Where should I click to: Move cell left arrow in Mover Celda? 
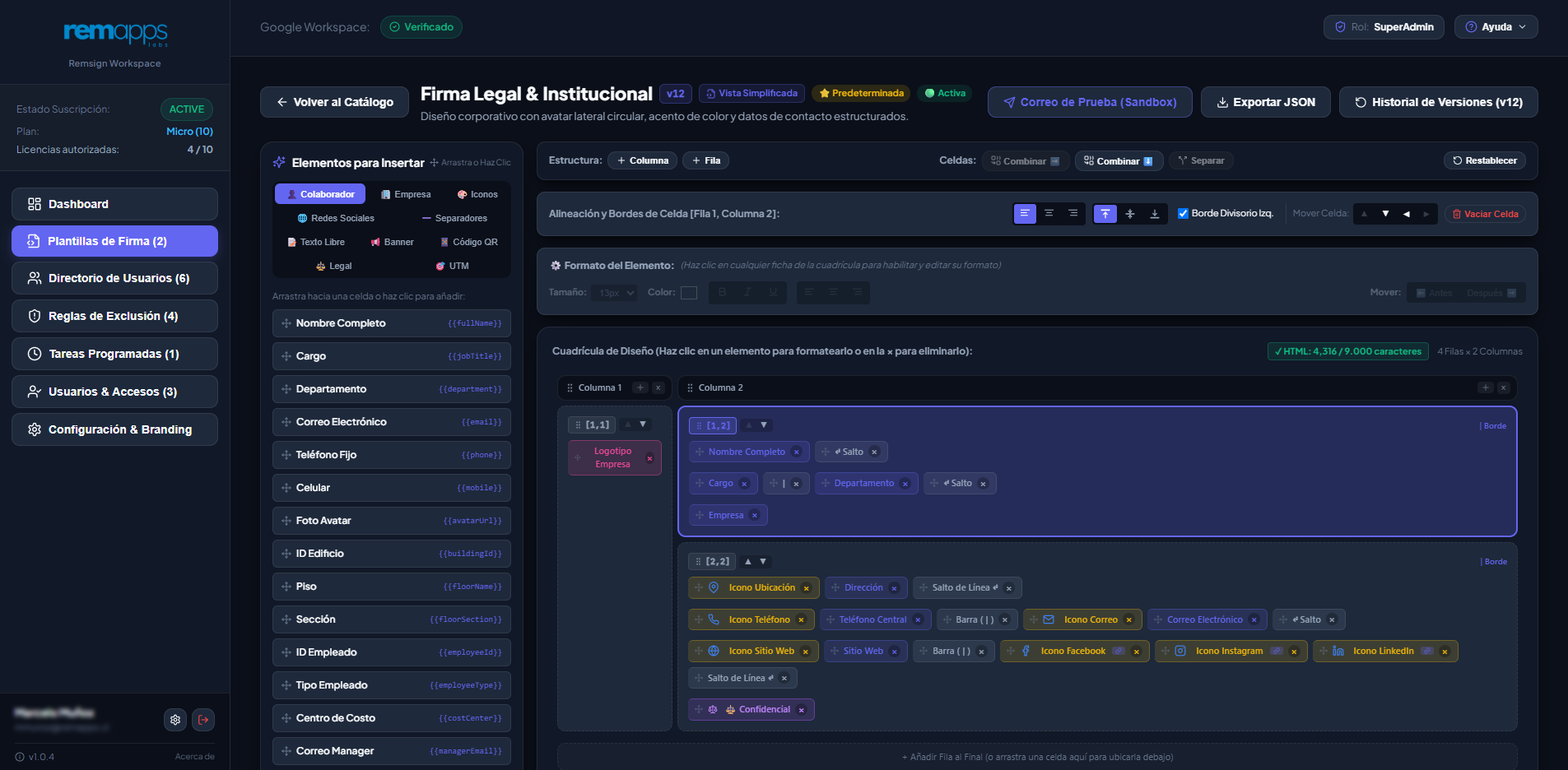1406,214
